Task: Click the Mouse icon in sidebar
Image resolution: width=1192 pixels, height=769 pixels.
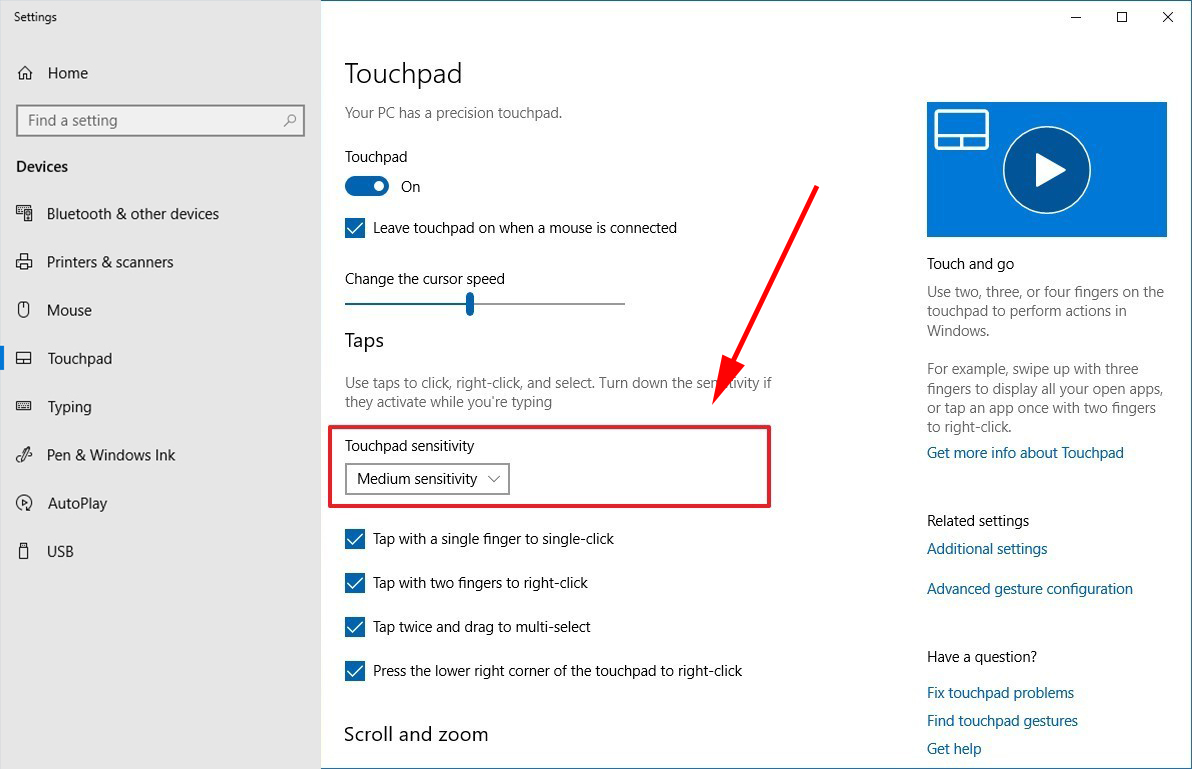Action: click(25, 310)
